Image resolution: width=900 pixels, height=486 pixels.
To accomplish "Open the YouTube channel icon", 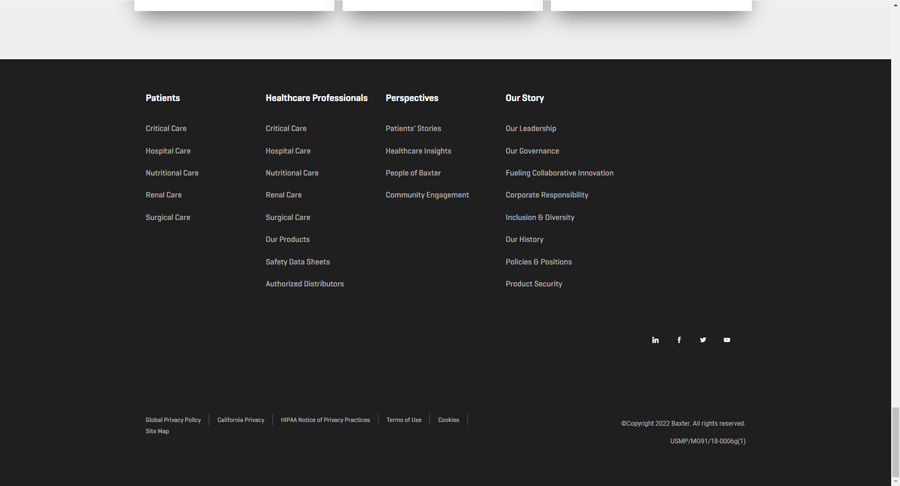I will pyautogui.click(x=727, y=340).
